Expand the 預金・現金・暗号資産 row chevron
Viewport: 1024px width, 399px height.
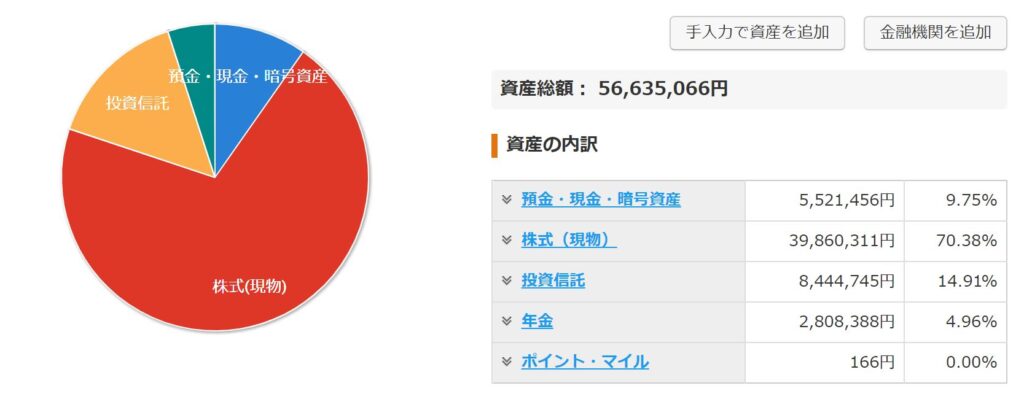point(506,200)
